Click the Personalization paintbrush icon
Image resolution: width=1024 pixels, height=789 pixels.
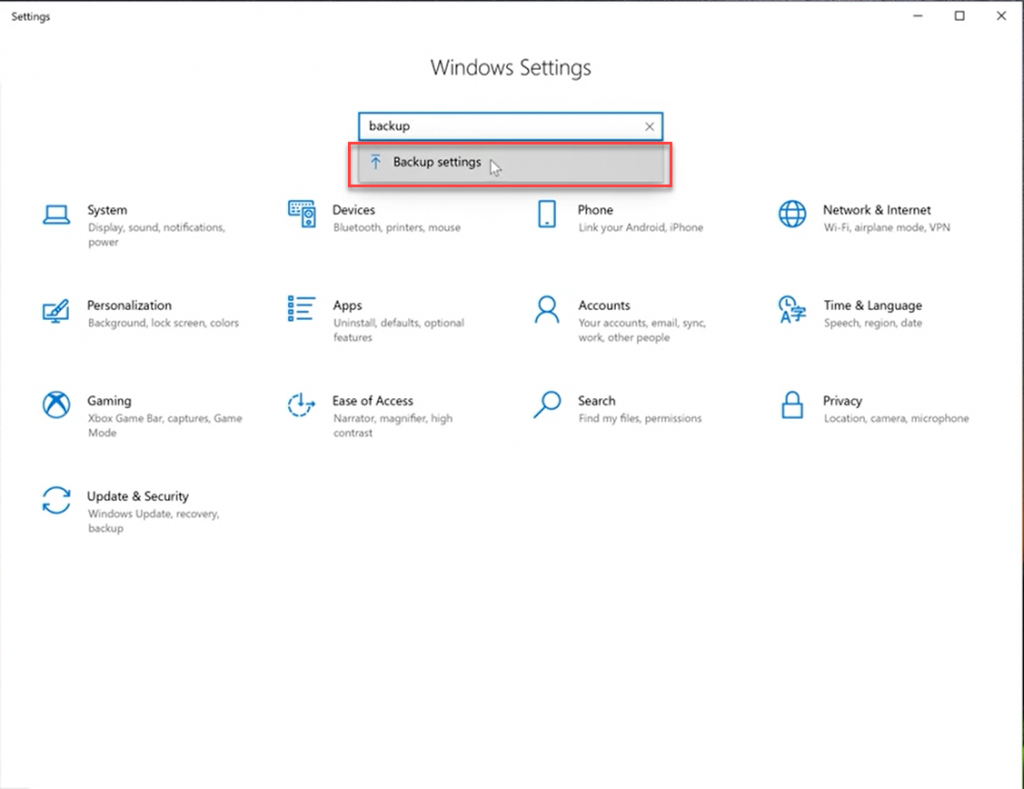click(x=56, y=310)
